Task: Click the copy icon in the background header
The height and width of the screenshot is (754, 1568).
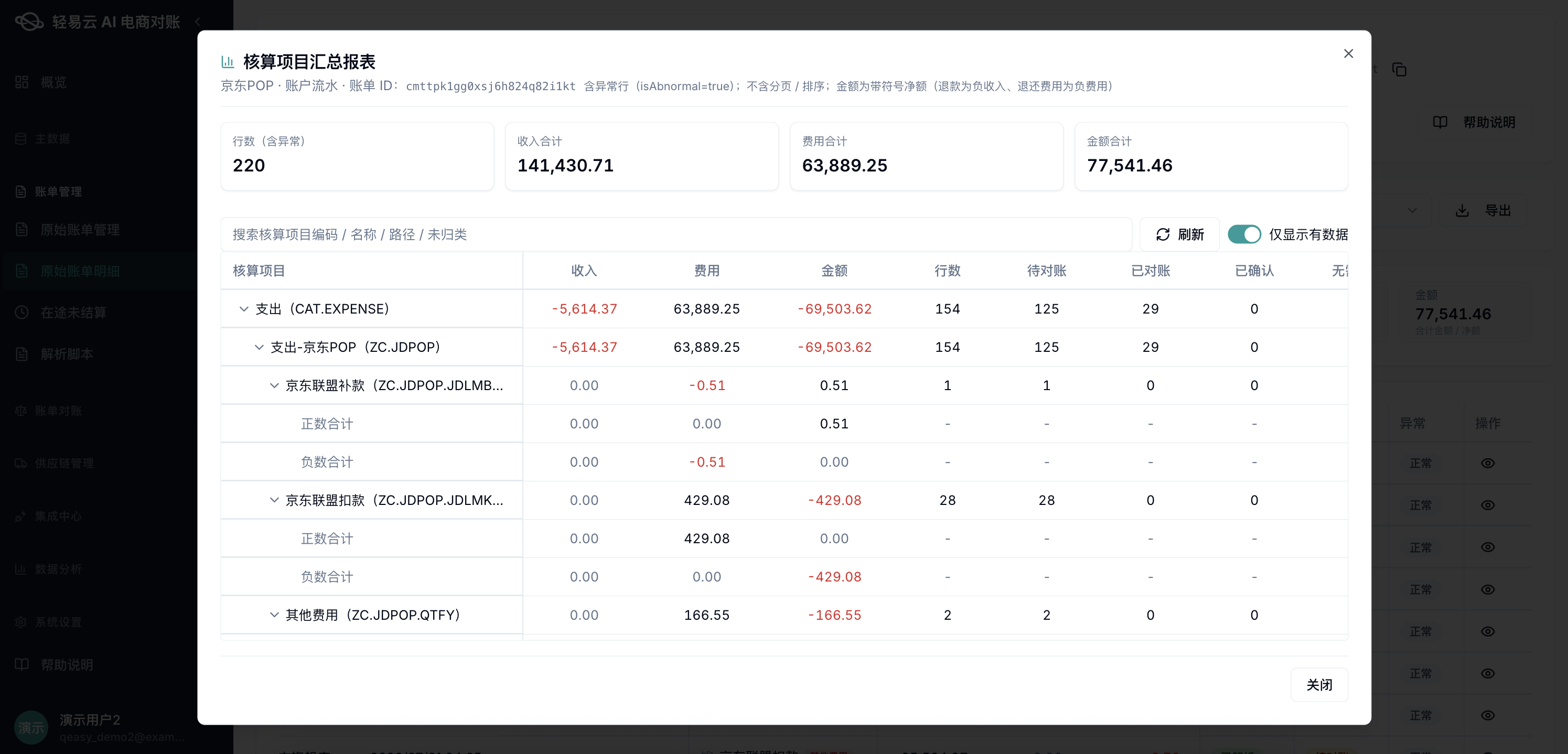Action: point(1399,69)
